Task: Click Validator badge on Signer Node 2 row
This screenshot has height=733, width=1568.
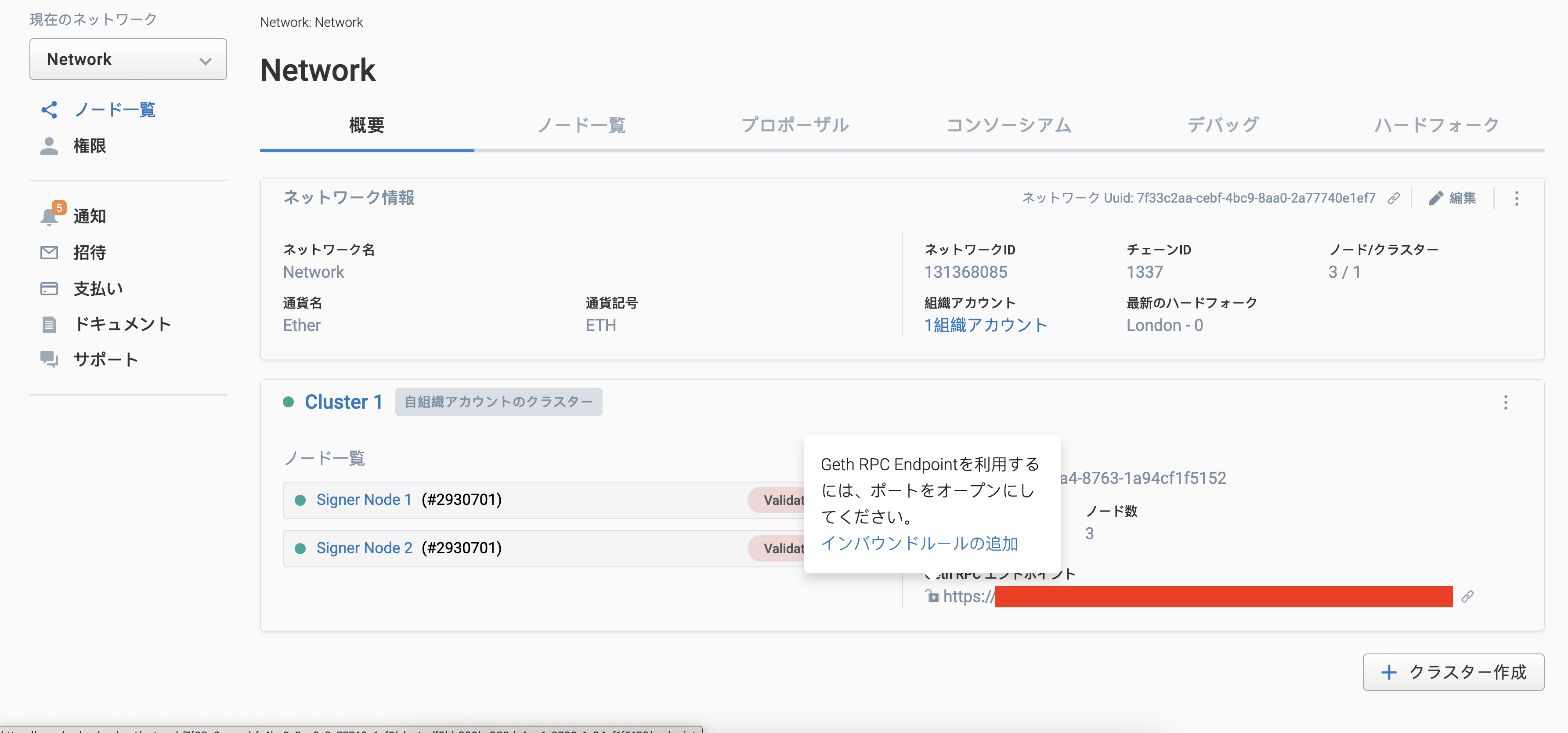Action: 777,548
